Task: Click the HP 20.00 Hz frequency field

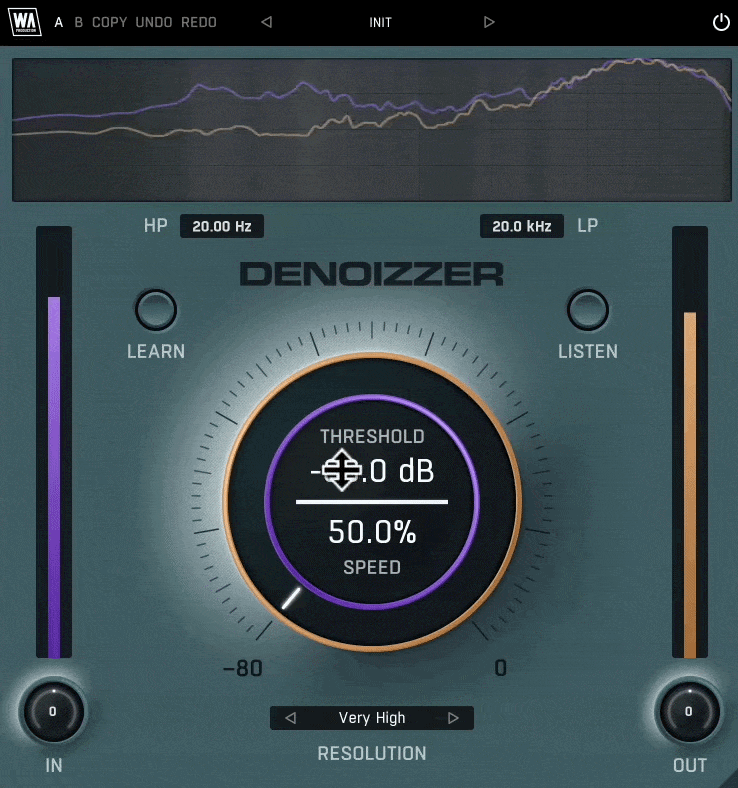Action: click(222, 226)
